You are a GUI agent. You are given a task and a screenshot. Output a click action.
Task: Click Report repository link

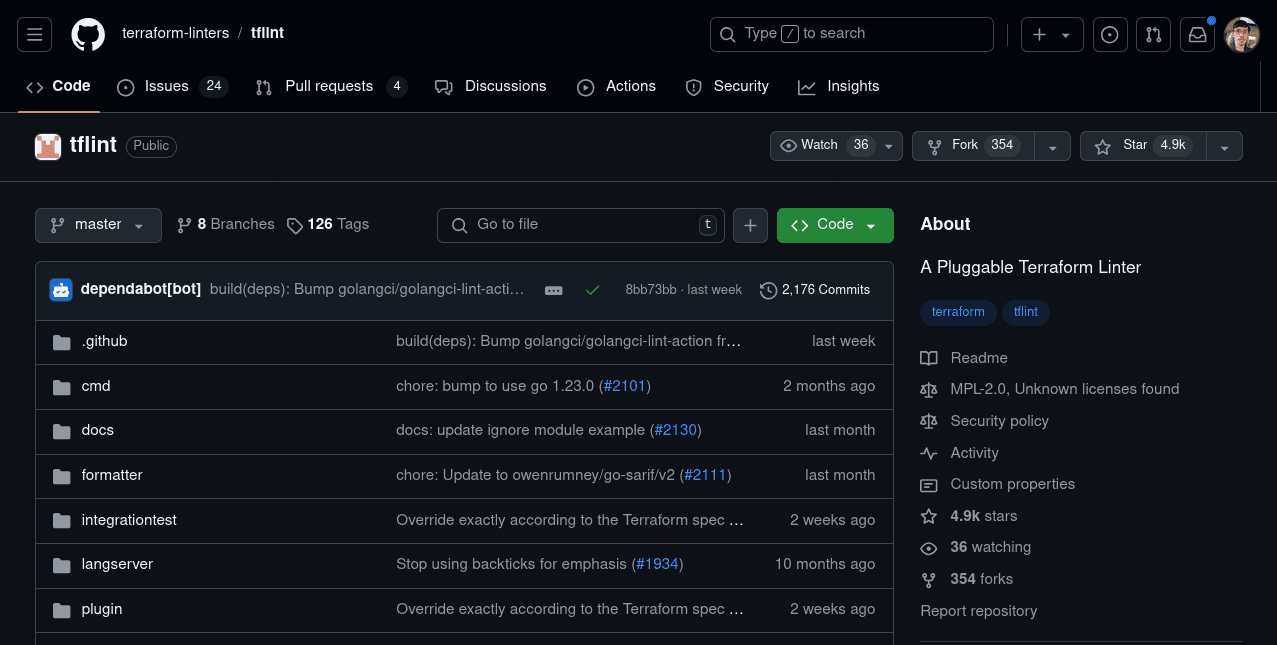tap(979, 611)
